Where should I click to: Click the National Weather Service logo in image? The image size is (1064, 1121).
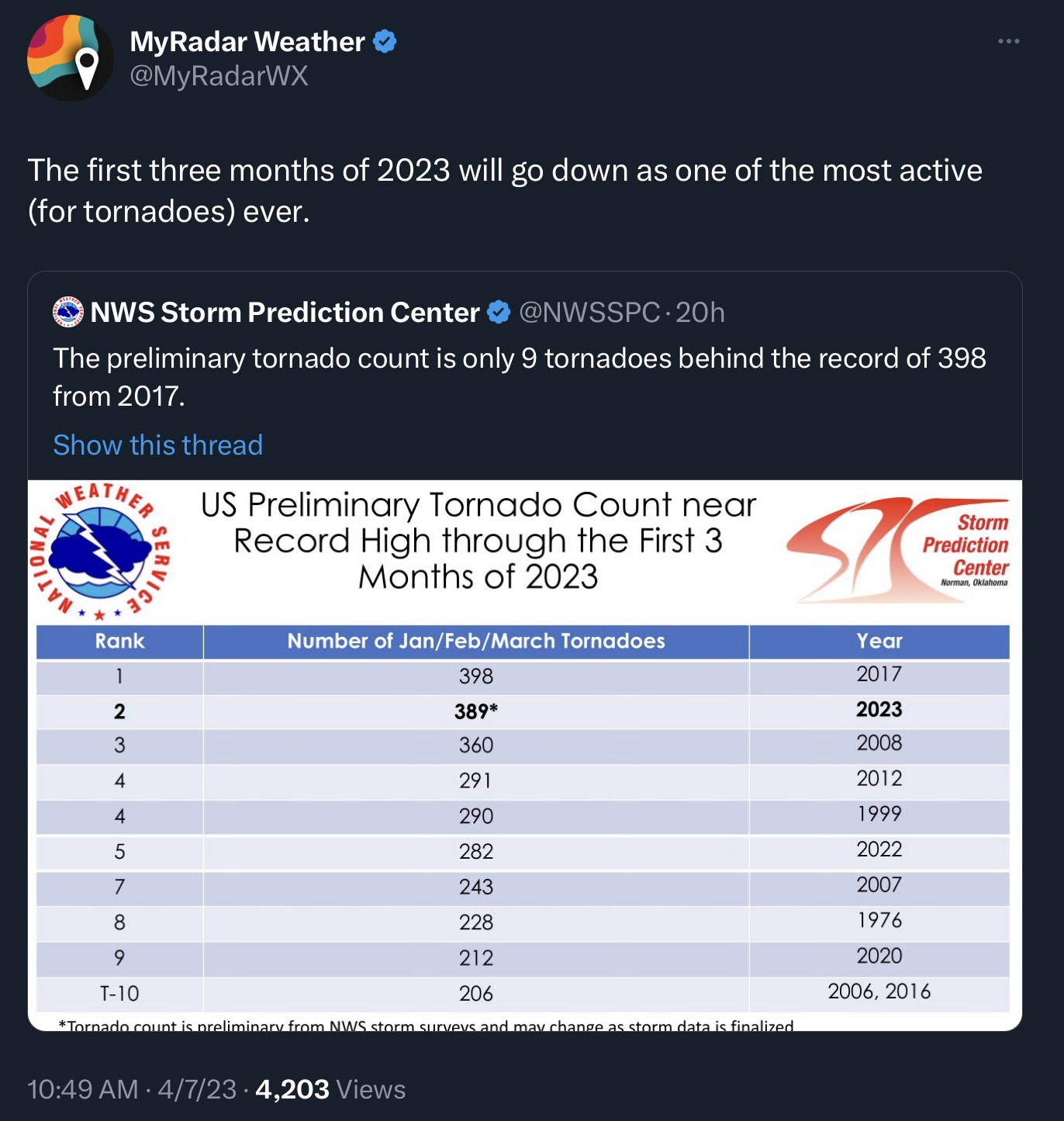pyautogui.click(x=100, y=552)
